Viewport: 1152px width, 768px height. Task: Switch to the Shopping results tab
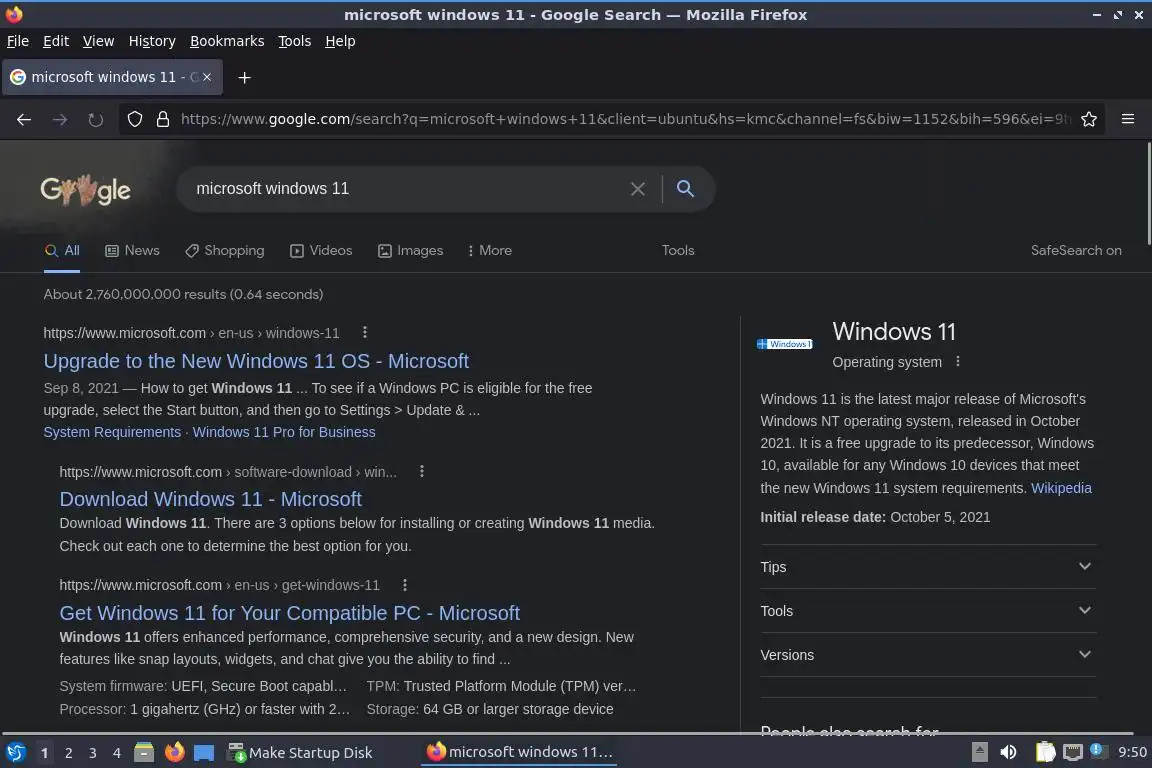coord(225,251)
